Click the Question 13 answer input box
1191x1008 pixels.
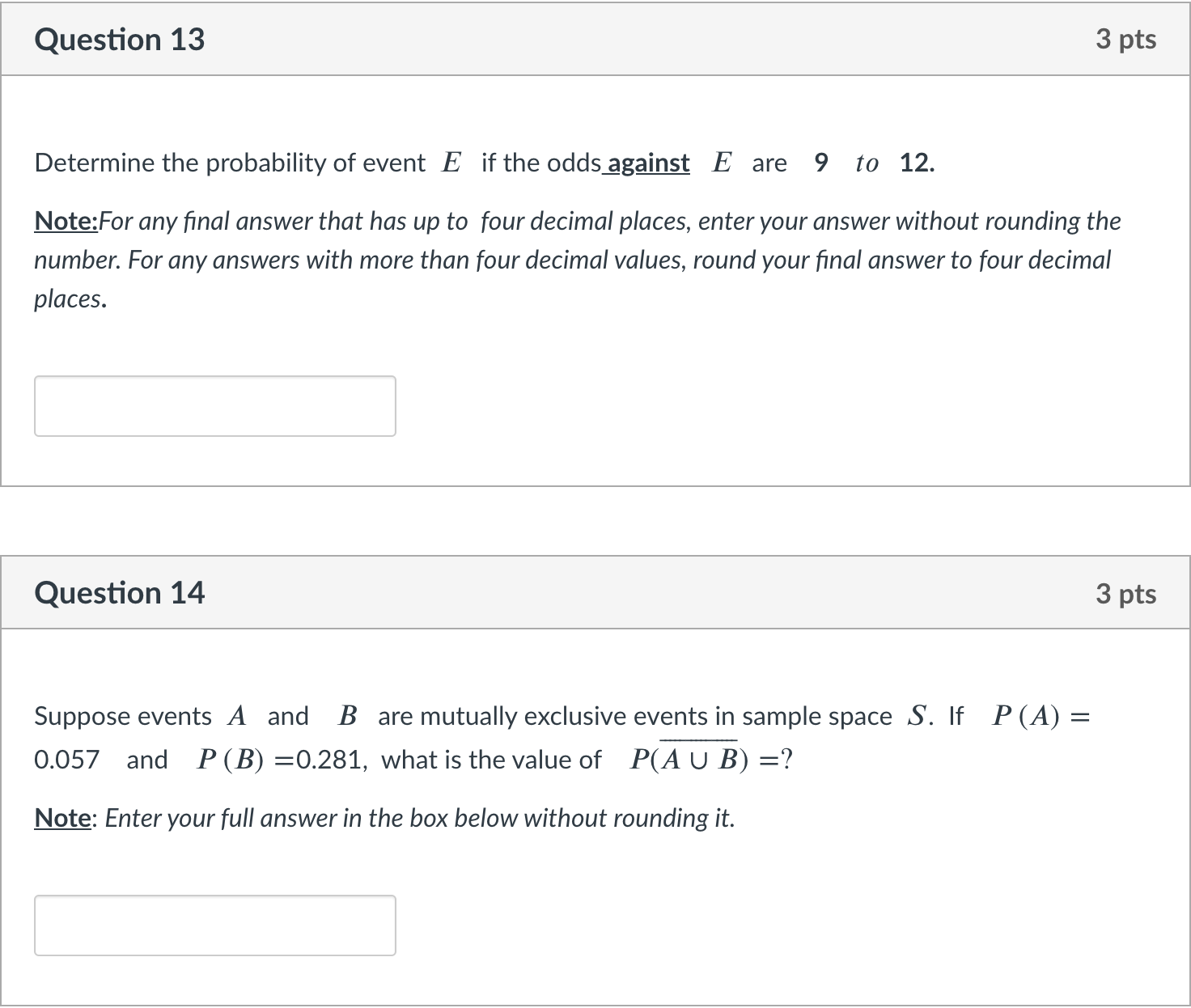coord(214,405)
